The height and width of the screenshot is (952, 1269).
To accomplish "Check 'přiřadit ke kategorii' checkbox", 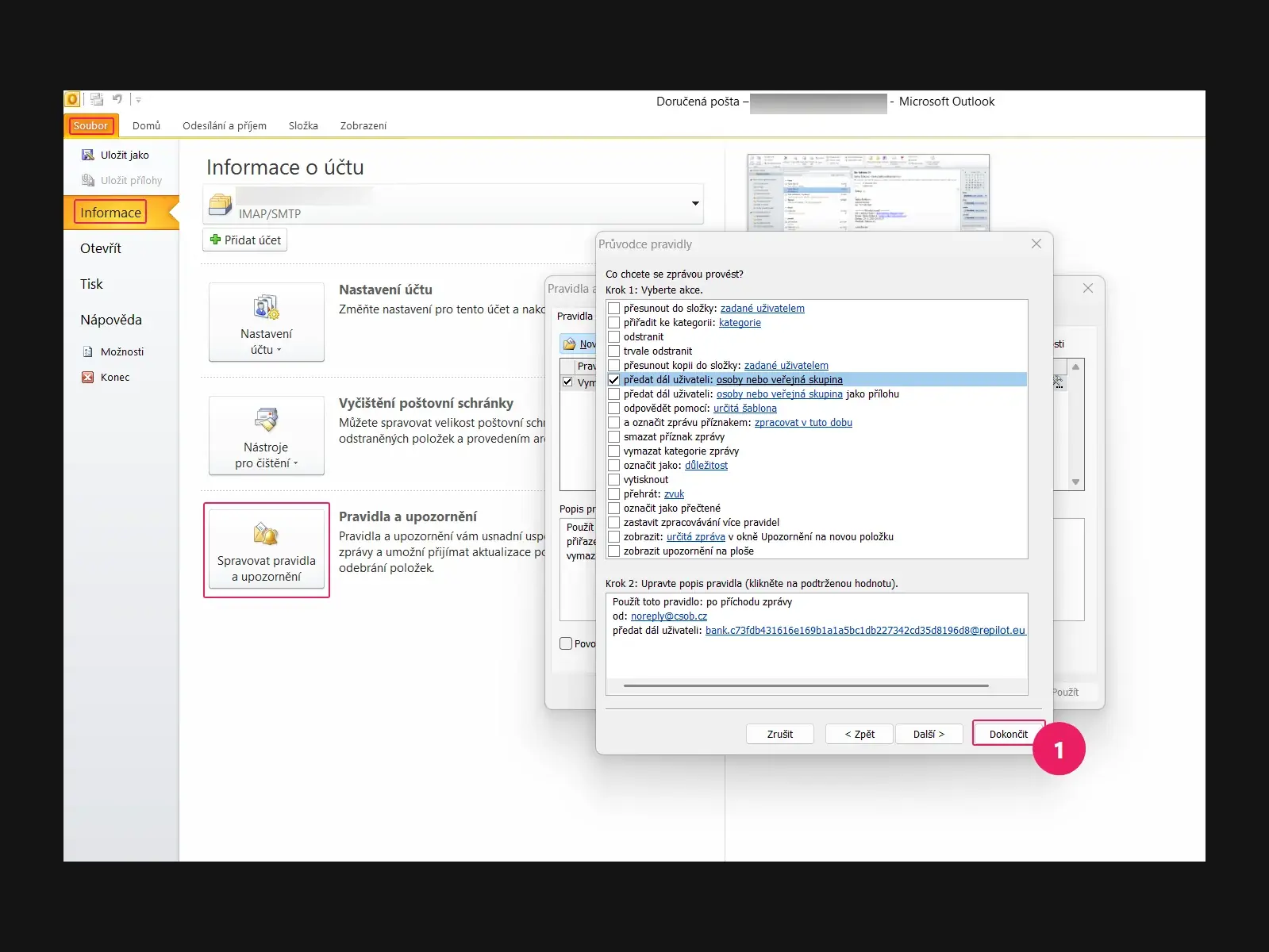I will tap(613, 322).
